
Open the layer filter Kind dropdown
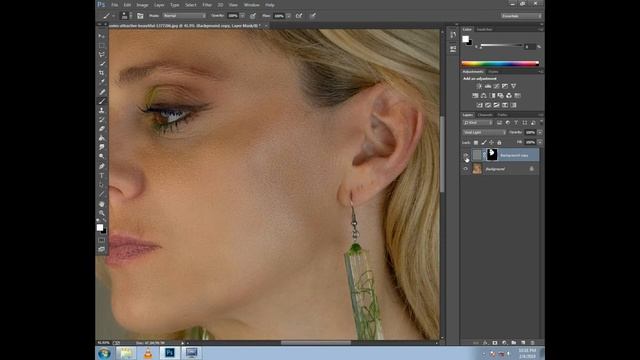coord(478,122)
